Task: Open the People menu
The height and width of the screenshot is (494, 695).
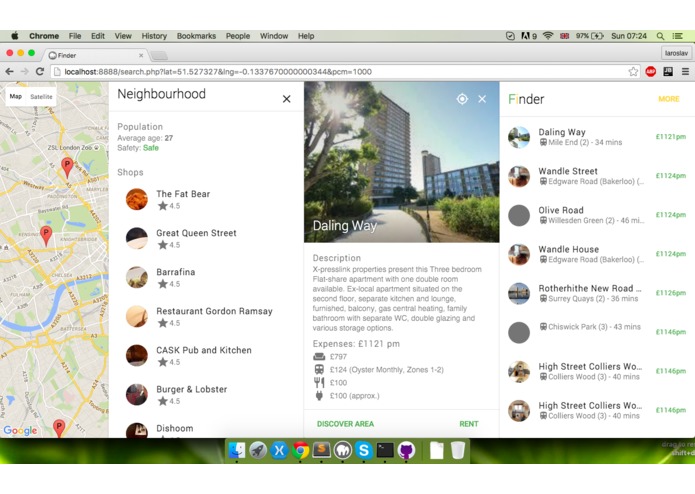Action: (x=238, y=36)
